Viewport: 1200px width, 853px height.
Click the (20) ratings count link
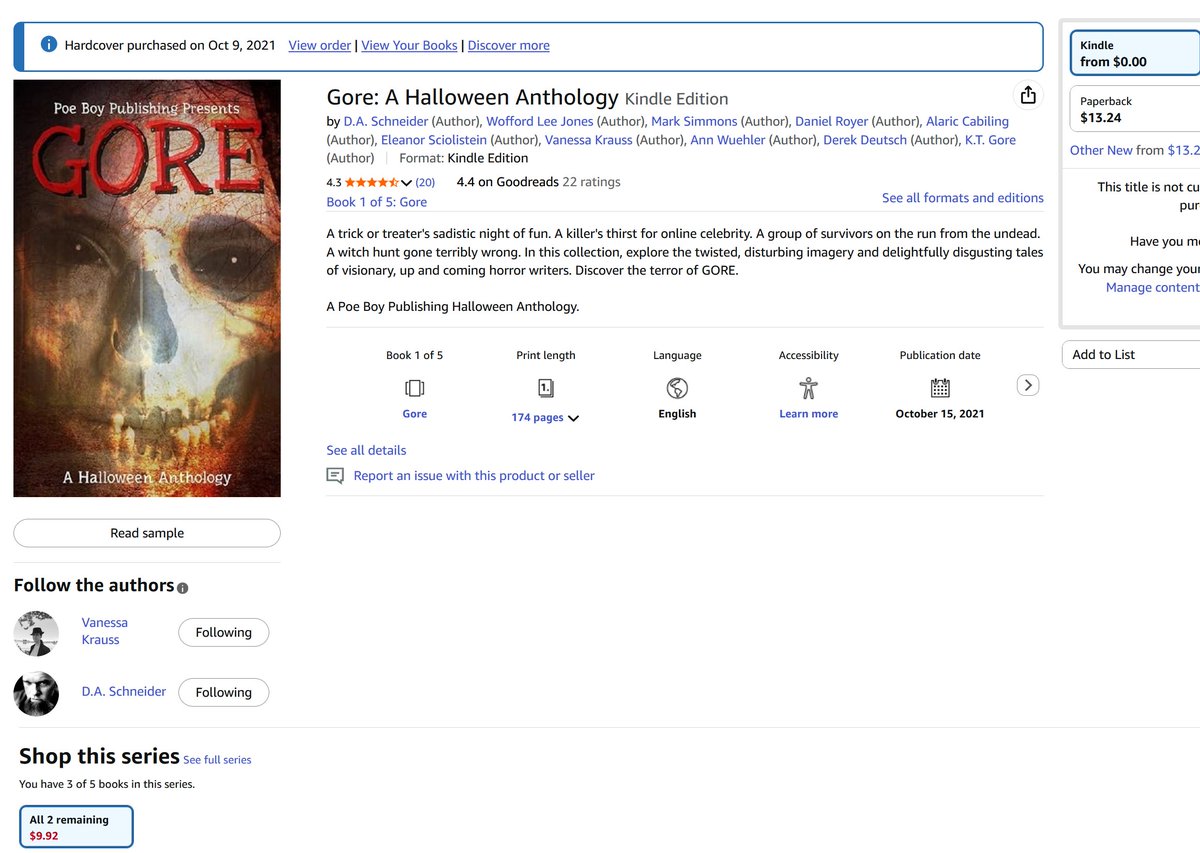(x=425, y=182)
